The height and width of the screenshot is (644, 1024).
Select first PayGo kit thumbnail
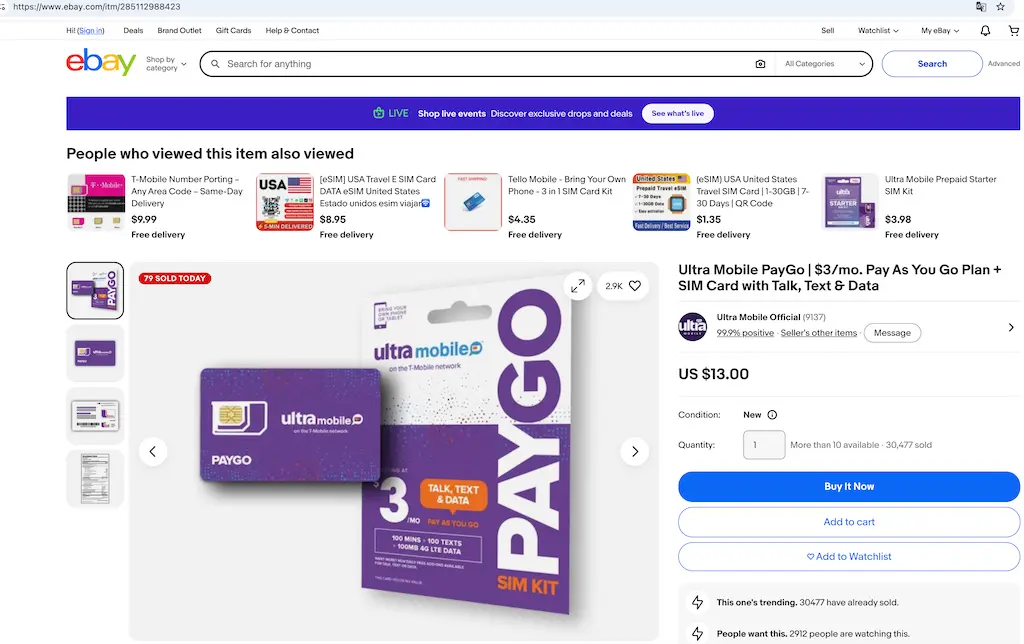[x=95, y=291]
